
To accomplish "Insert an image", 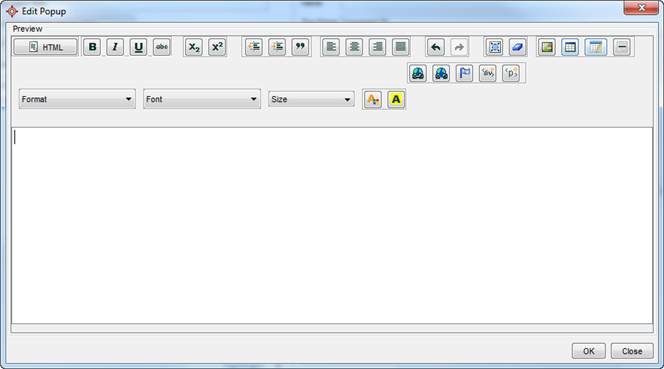I will pos(547,47).
